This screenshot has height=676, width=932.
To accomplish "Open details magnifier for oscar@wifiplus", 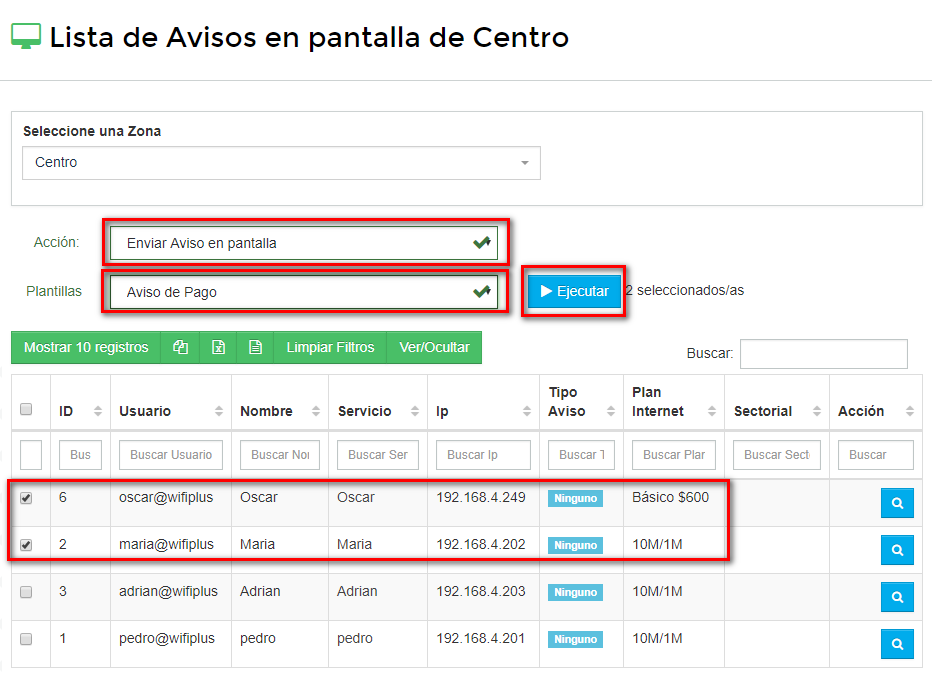I will [x=897, y=503].
